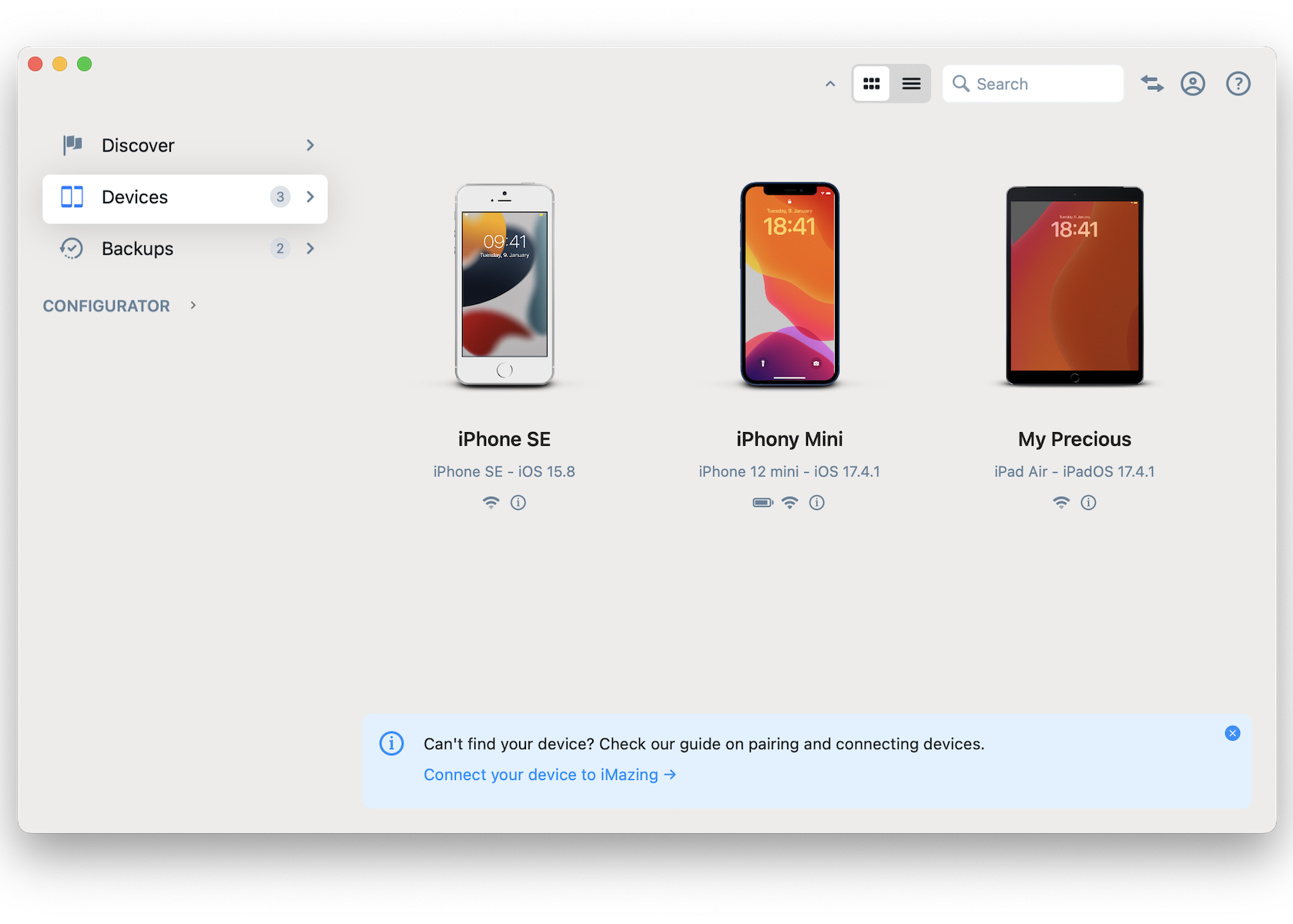Click battery icon under iPhony Mini
Viewport: 1293px width, 924px height.
click(762, 503)
